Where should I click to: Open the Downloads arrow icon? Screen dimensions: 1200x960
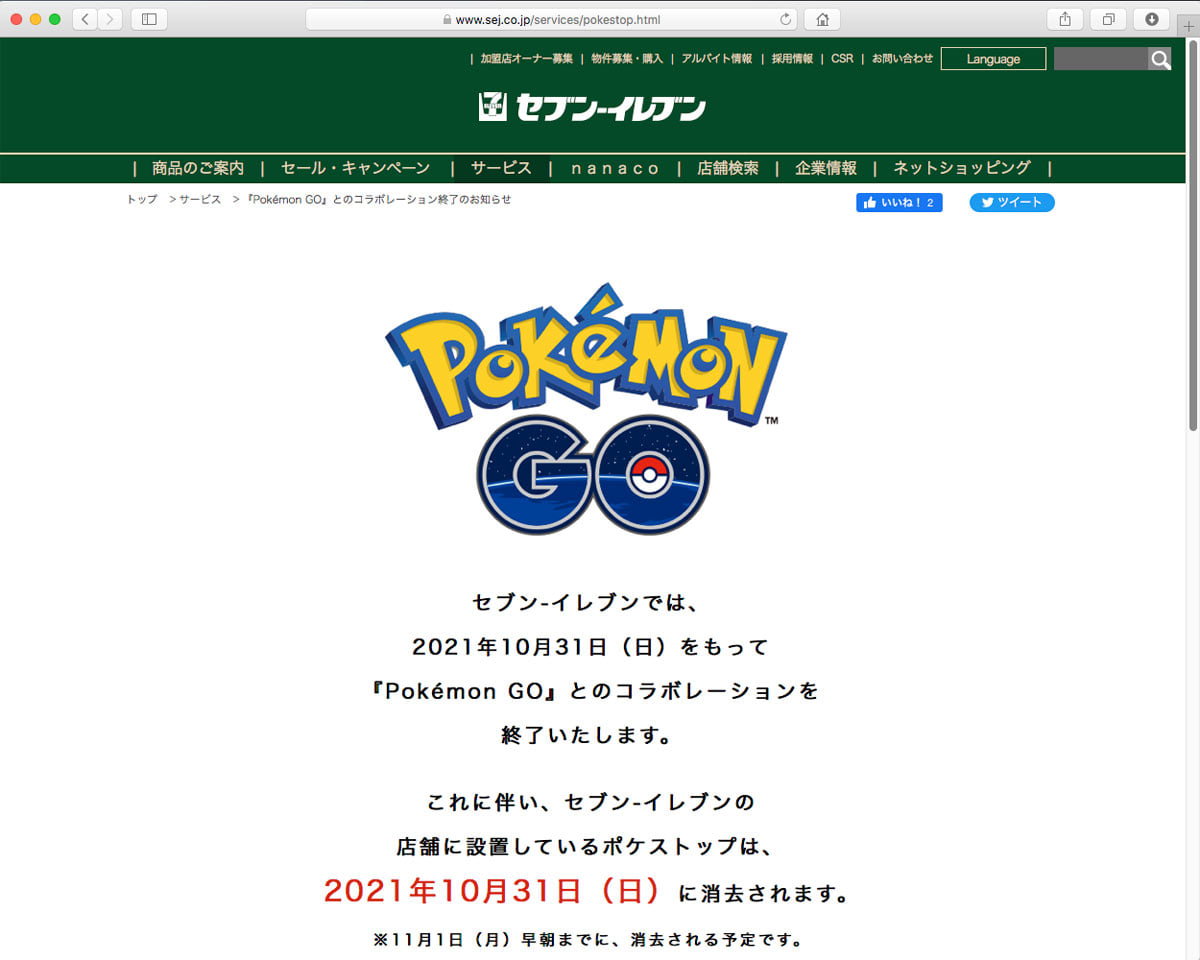click(1151, 19)
